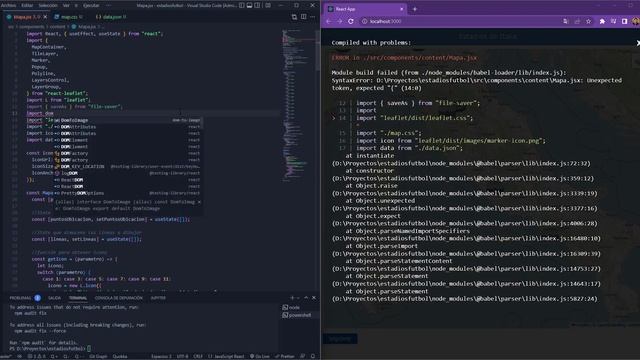
Task: Open the Archivo menu in VS Code
Action: [8, 5]
